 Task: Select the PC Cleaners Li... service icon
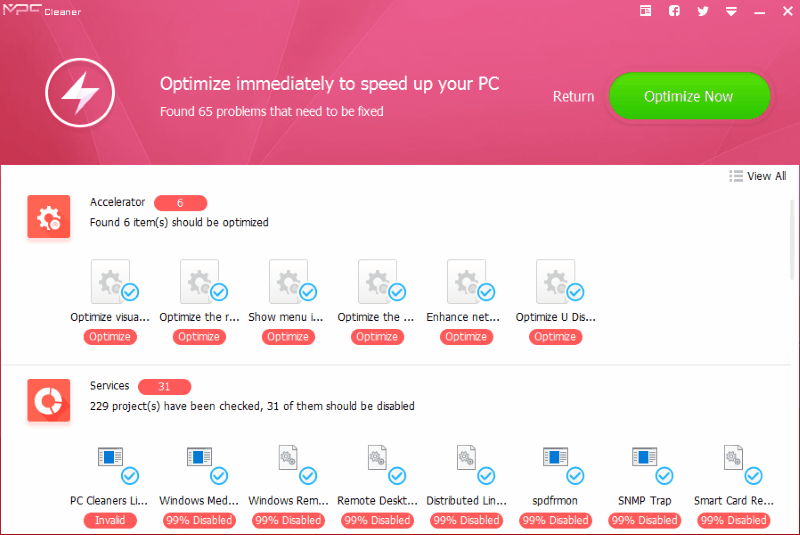click(110, 457)
